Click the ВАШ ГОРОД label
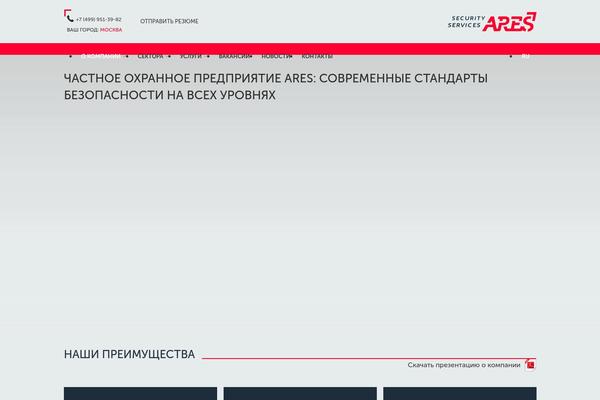Image resolution: width=600 pixels, height=400 pixels. 83,30
